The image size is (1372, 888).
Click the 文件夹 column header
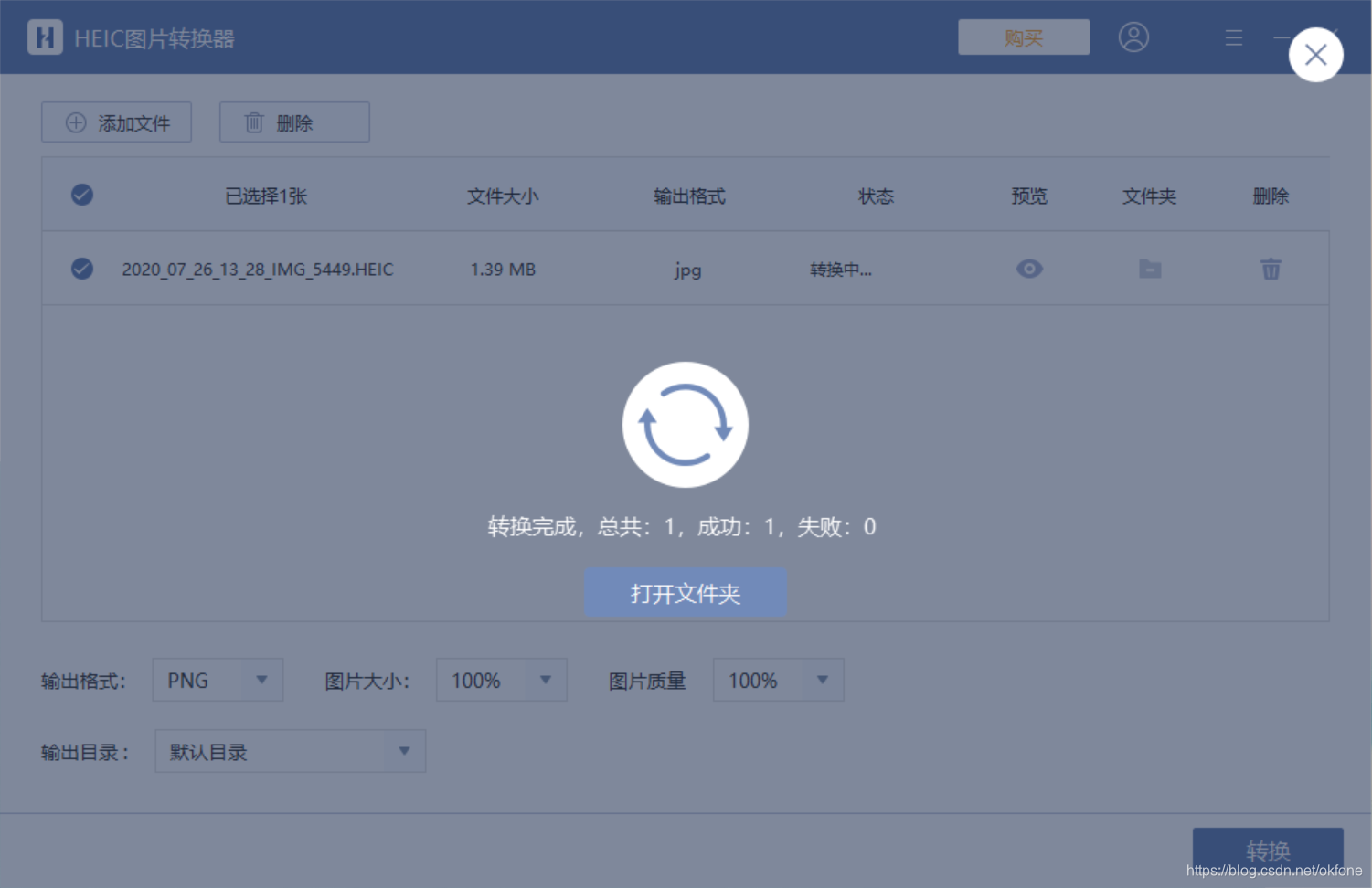[1149, 196]
